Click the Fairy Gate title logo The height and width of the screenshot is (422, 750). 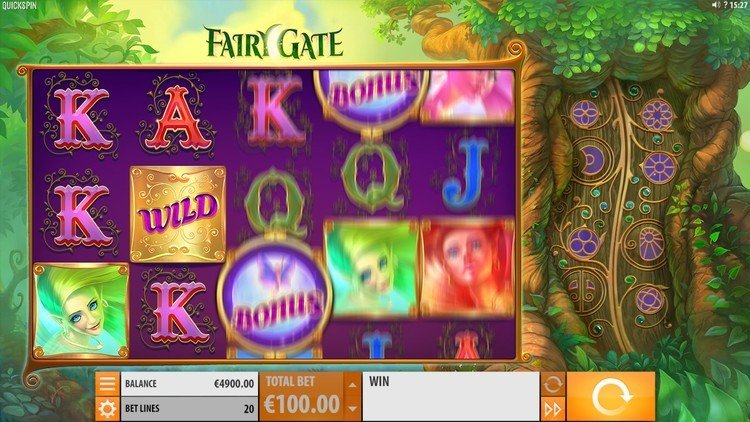click(274, 42)
